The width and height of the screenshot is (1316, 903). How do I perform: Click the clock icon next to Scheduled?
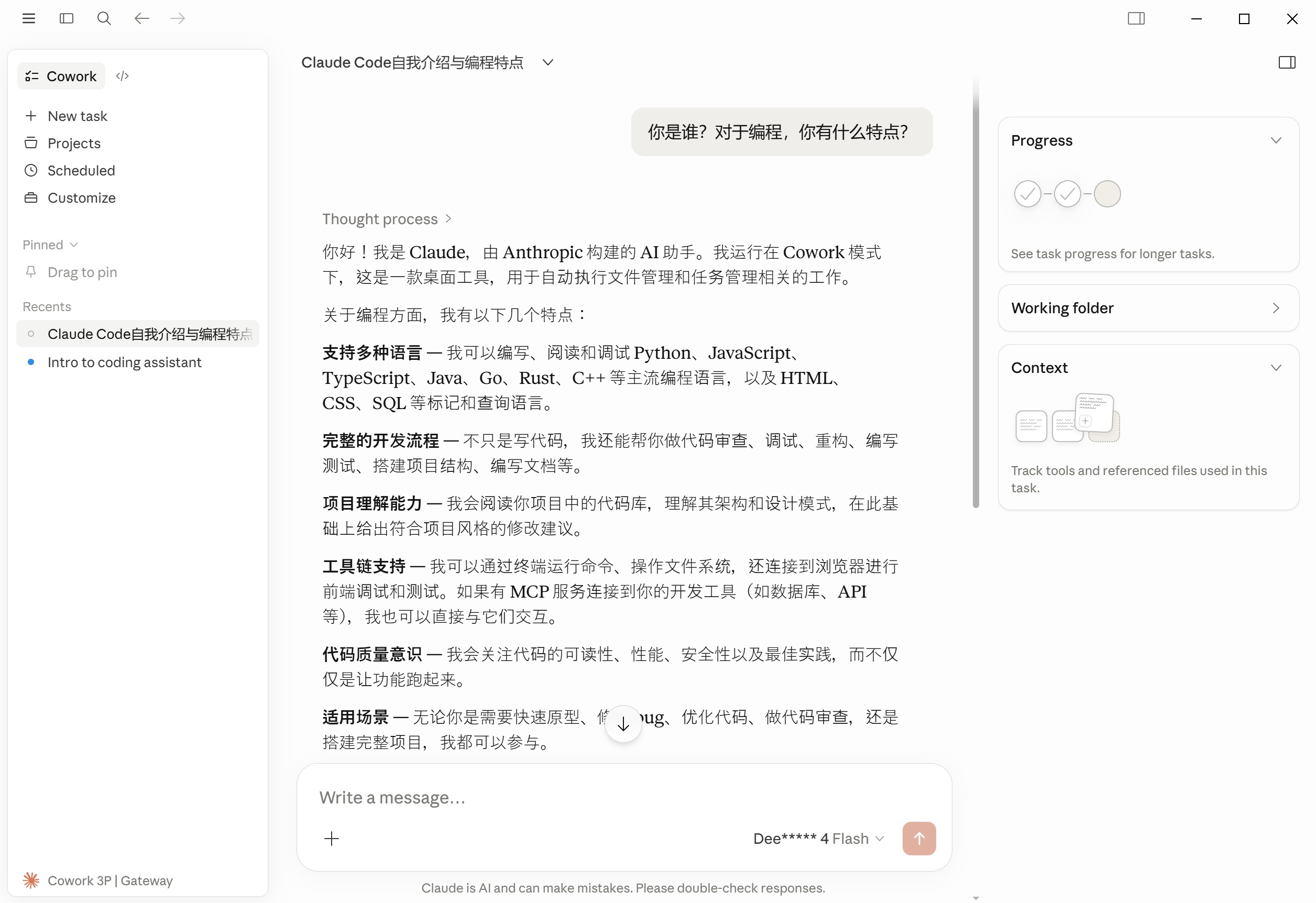tap(31, 170)
